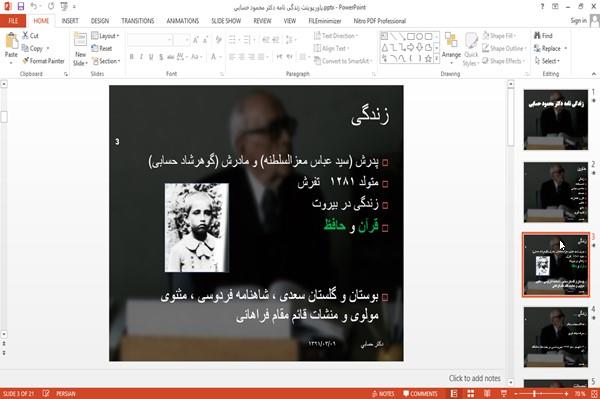Switch to Reading View icon
This screenshot has height=399, width=600.
point(487,394)
